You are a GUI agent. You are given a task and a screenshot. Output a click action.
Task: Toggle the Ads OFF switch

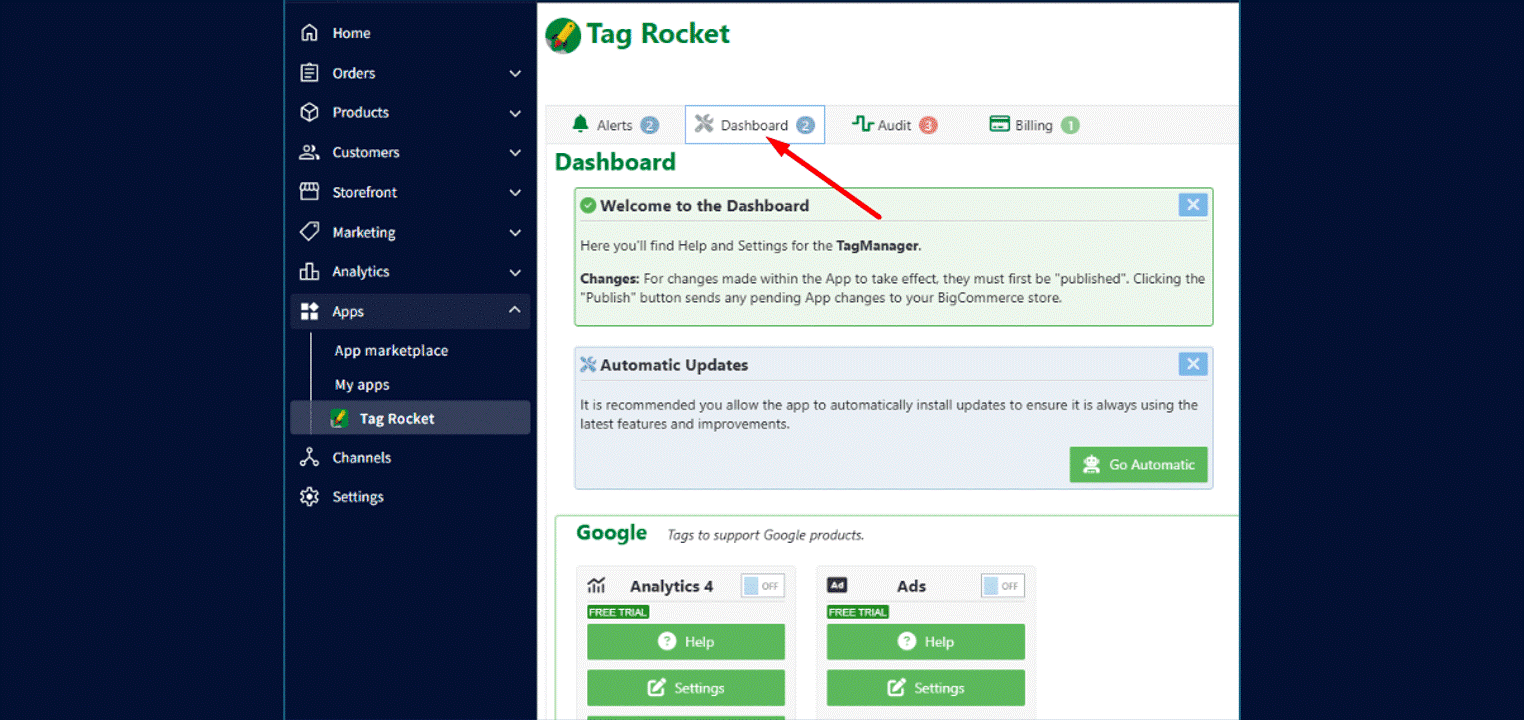pyautogui.click(x=1002, y=586)
